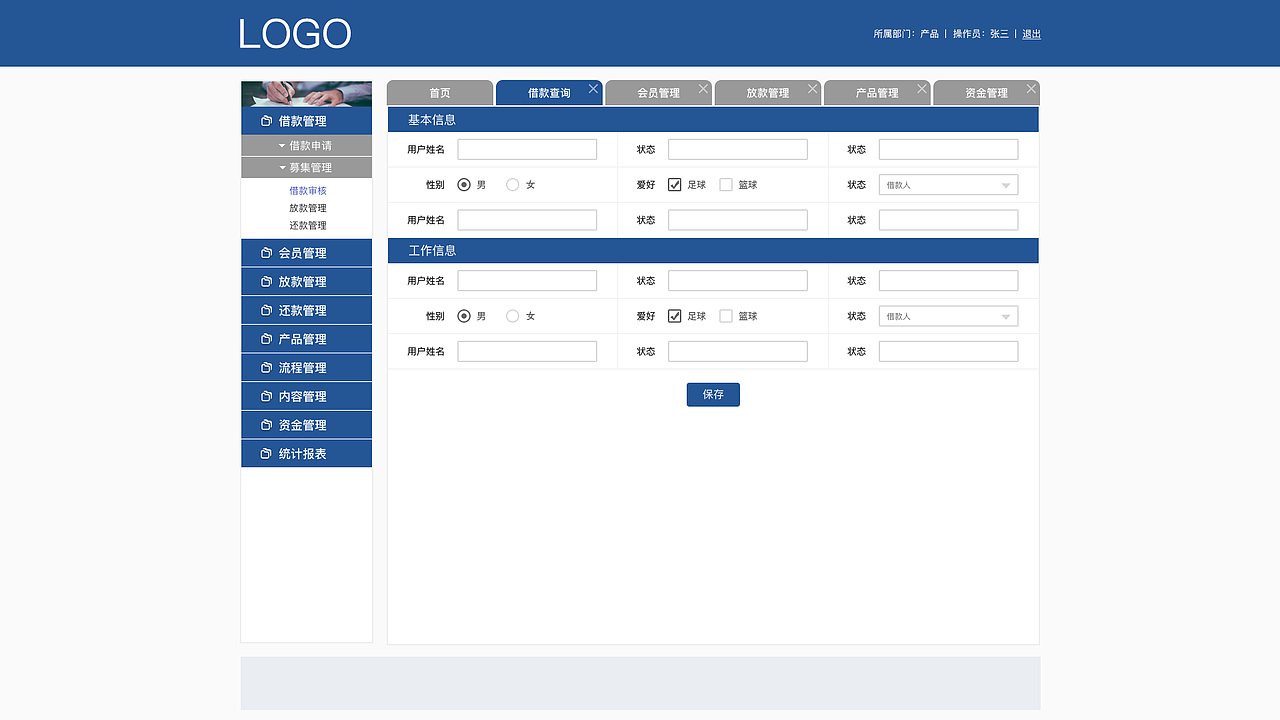Screen dimensions: 1280x720
Task: Click 所属部门：产品 text in header
Action: click(906, 34)
